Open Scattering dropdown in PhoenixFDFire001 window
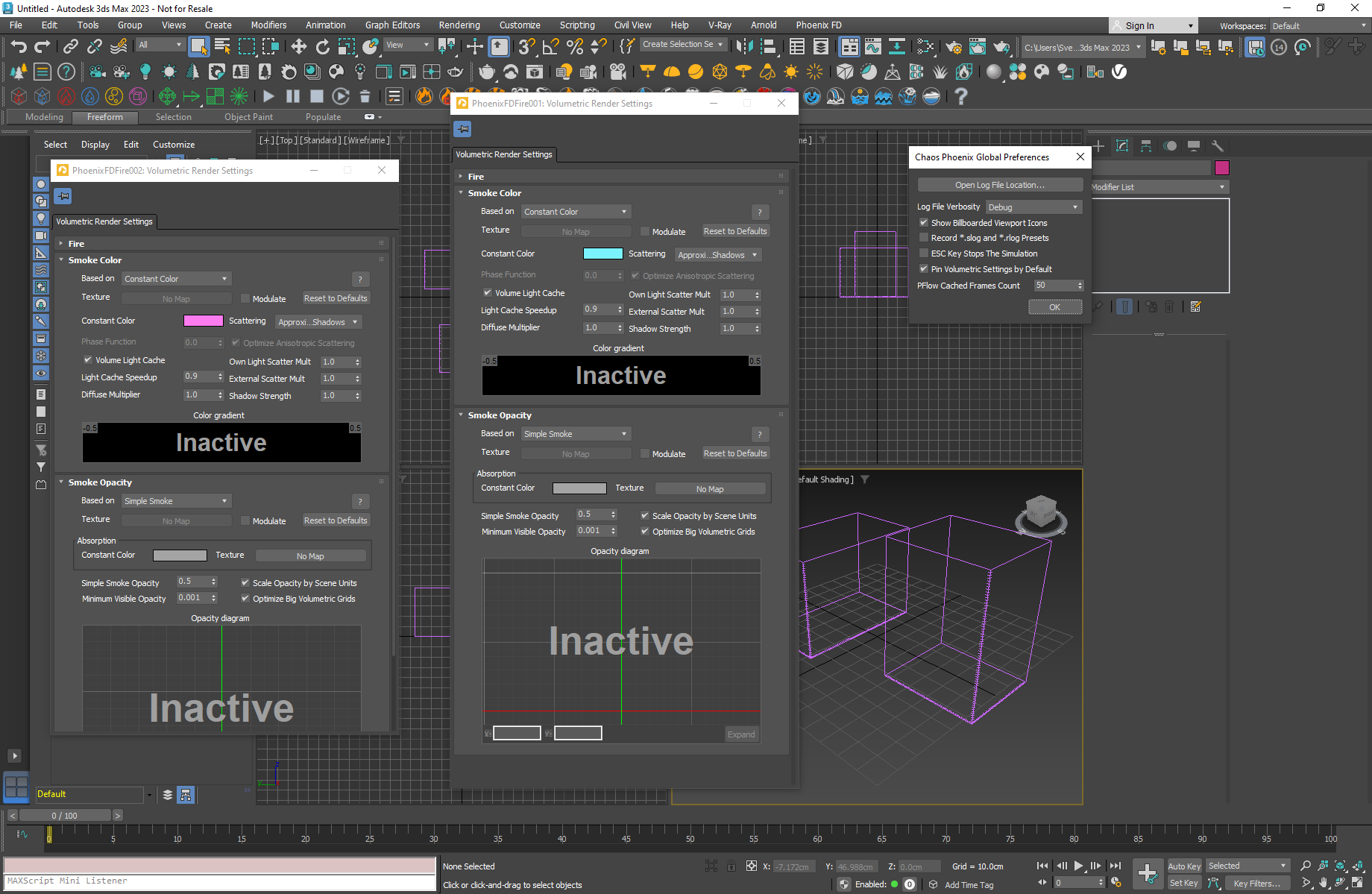 click(718, 255)
